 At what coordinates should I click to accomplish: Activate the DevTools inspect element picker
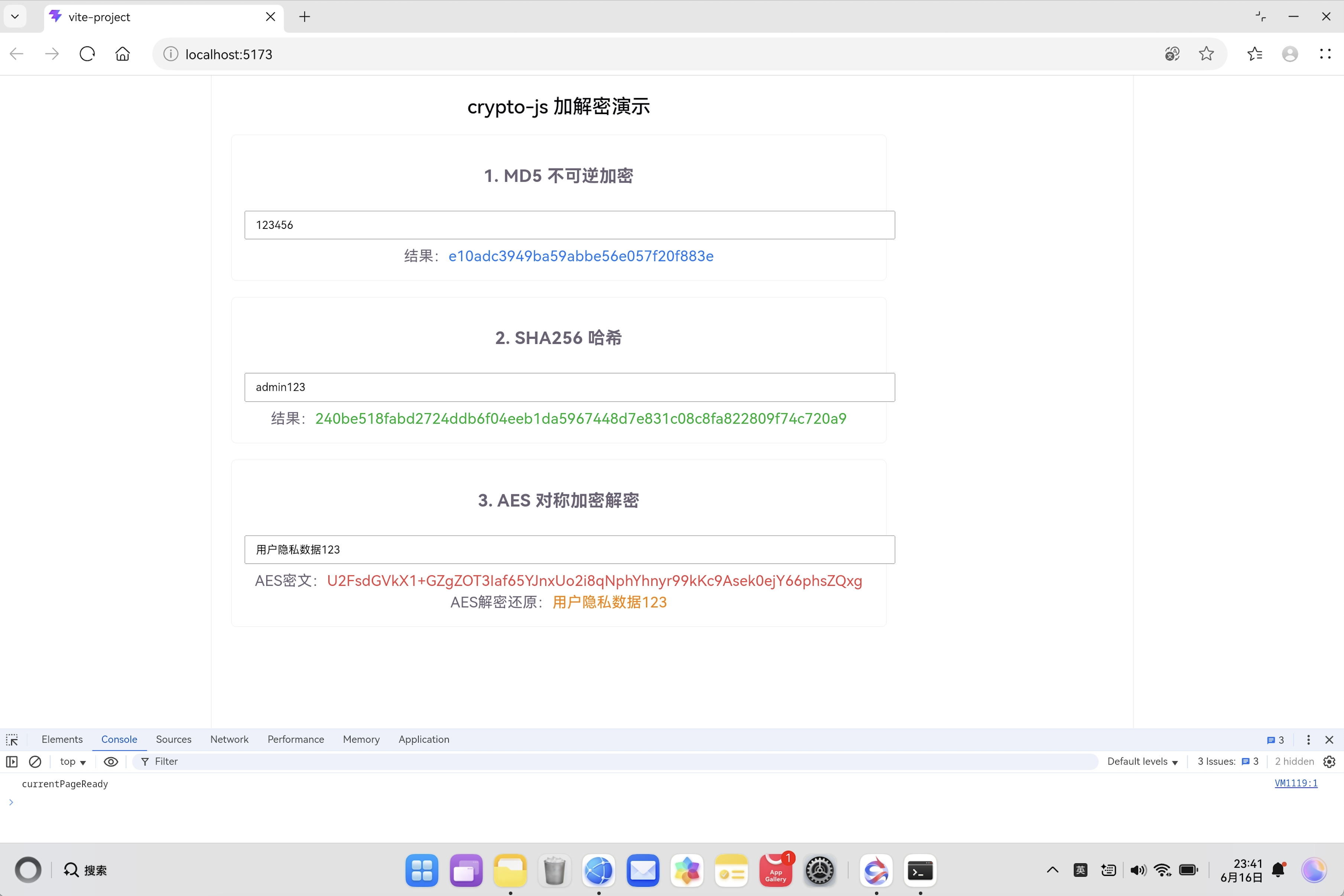(12, 740)
